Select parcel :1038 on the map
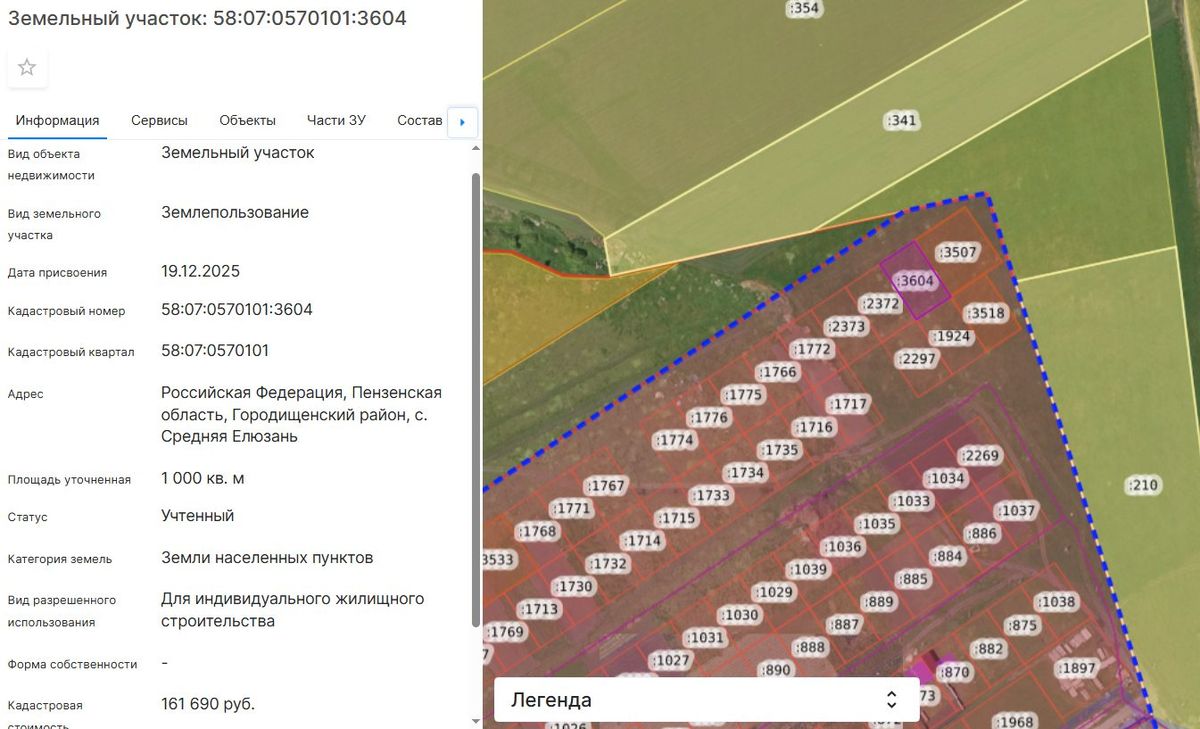This screenshot has width=1200, height=729. 1056,602
